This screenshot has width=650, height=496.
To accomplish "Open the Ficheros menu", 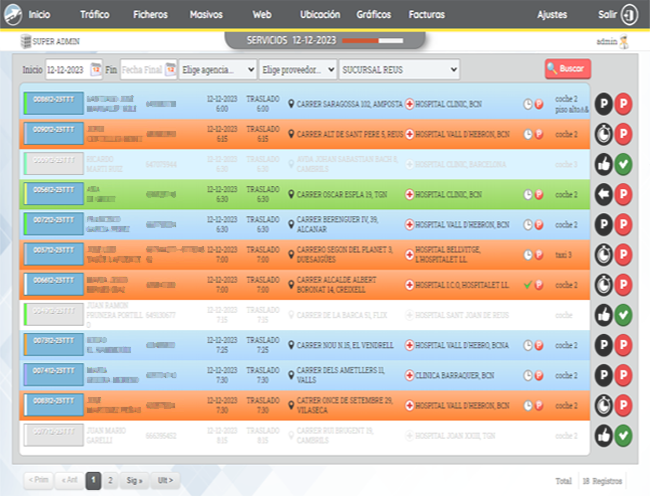I will tap(150, 15).
